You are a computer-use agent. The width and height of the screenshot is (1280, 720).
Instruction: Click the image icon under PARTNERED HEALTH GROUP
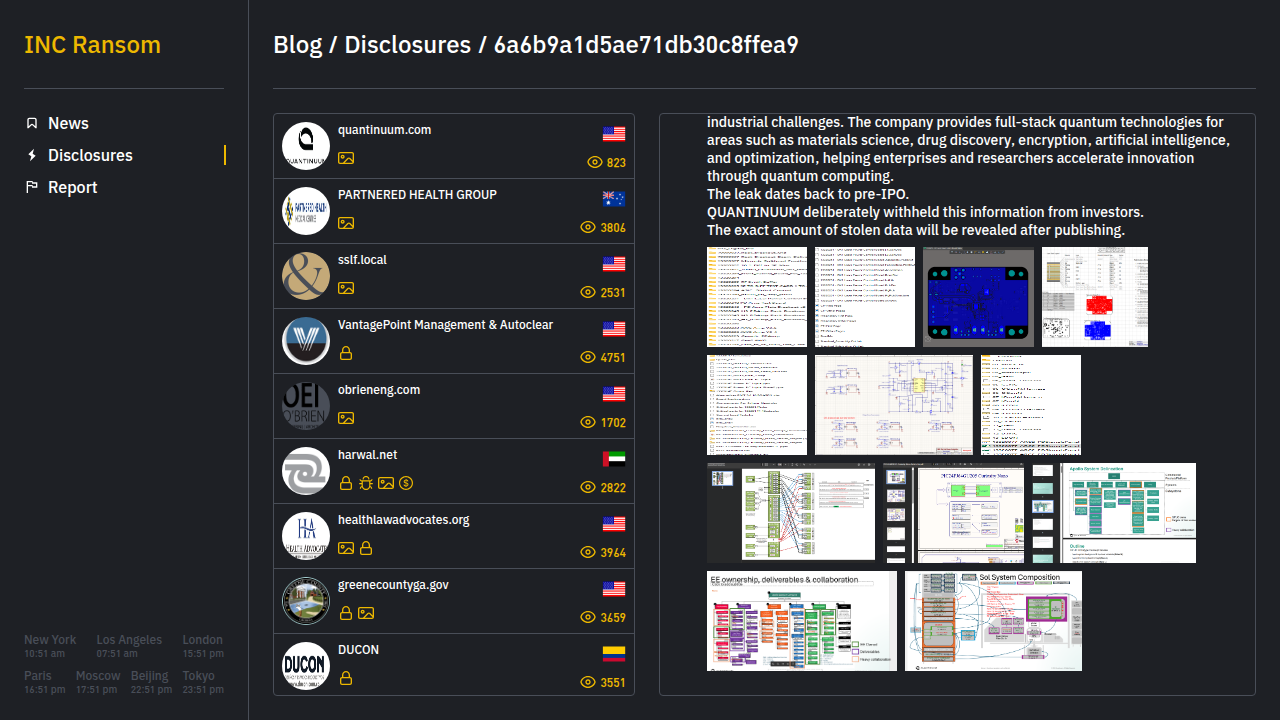point(346,223)
